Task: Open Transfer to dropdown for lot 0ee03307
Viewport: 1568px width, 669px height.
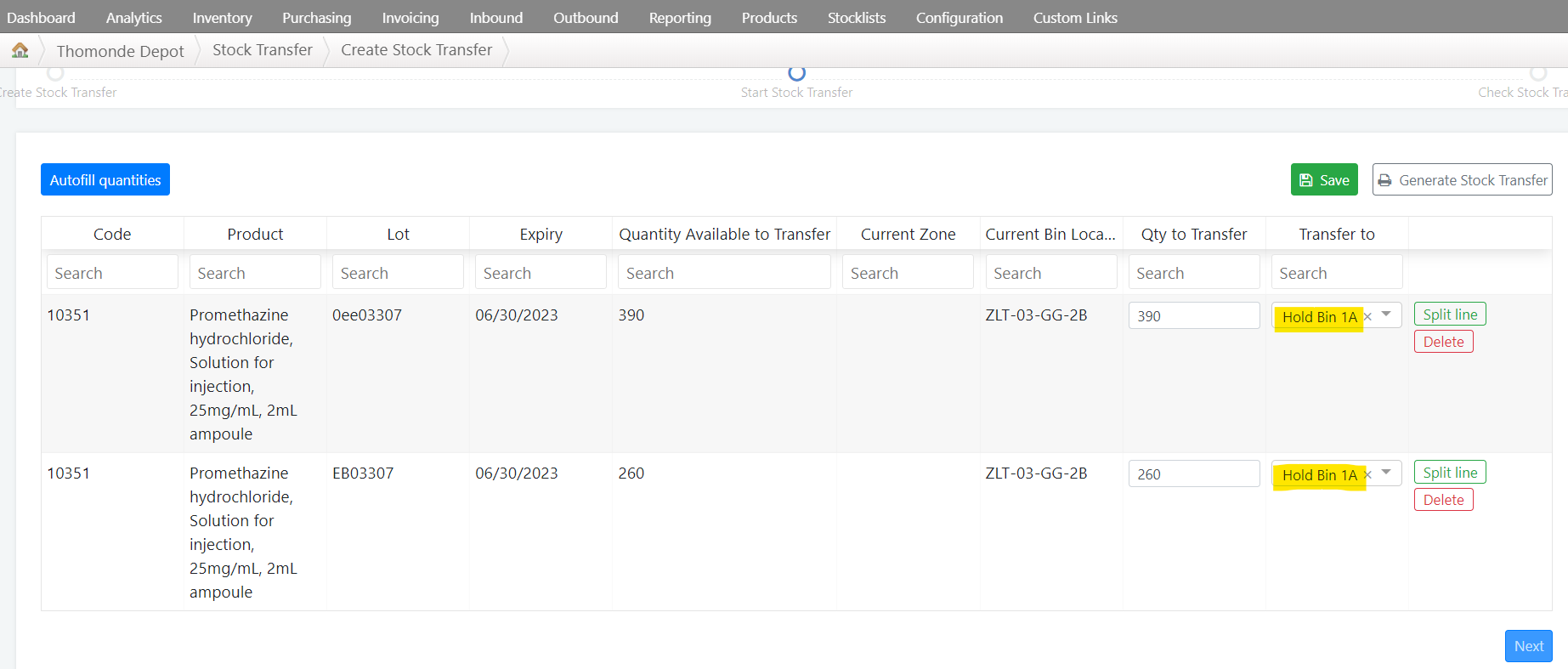Action: point(1386,315)
